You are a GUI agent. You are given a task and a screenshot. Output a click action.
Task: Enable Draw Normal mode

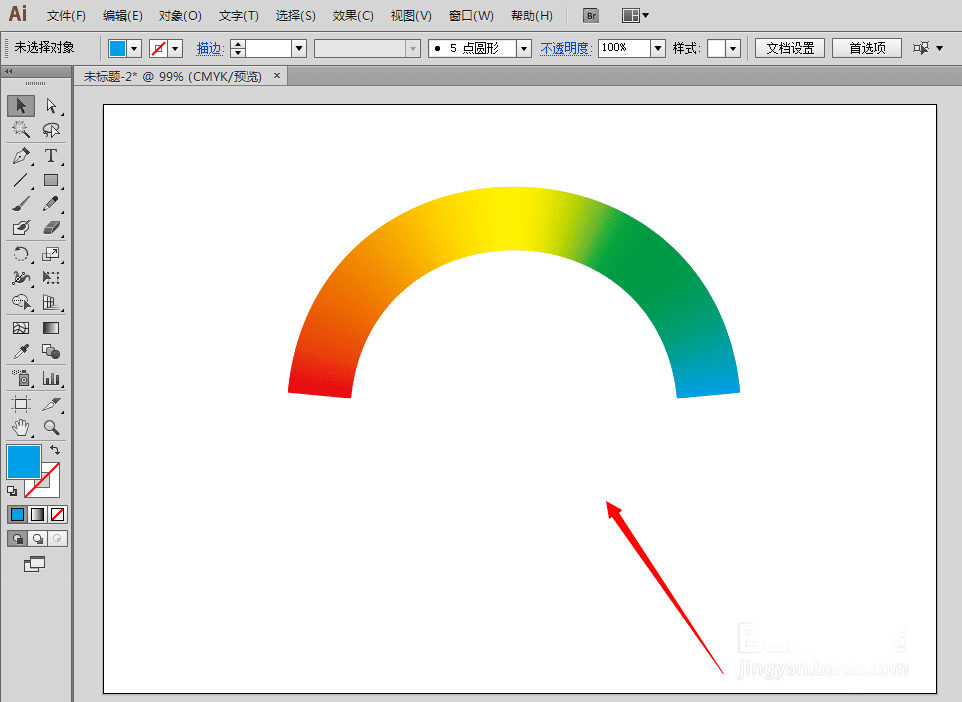pyautogui.click(x=18, y=539)
